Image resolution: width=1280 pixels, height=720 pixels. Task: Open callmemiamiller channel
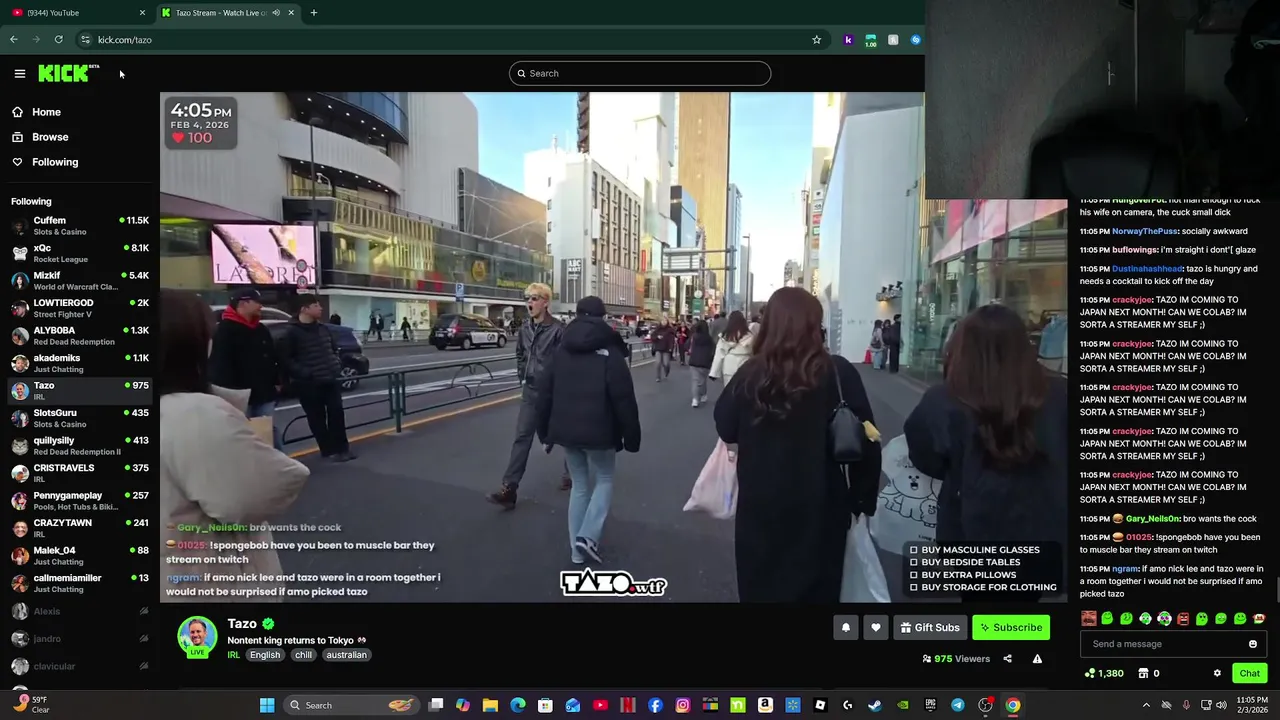80,583
